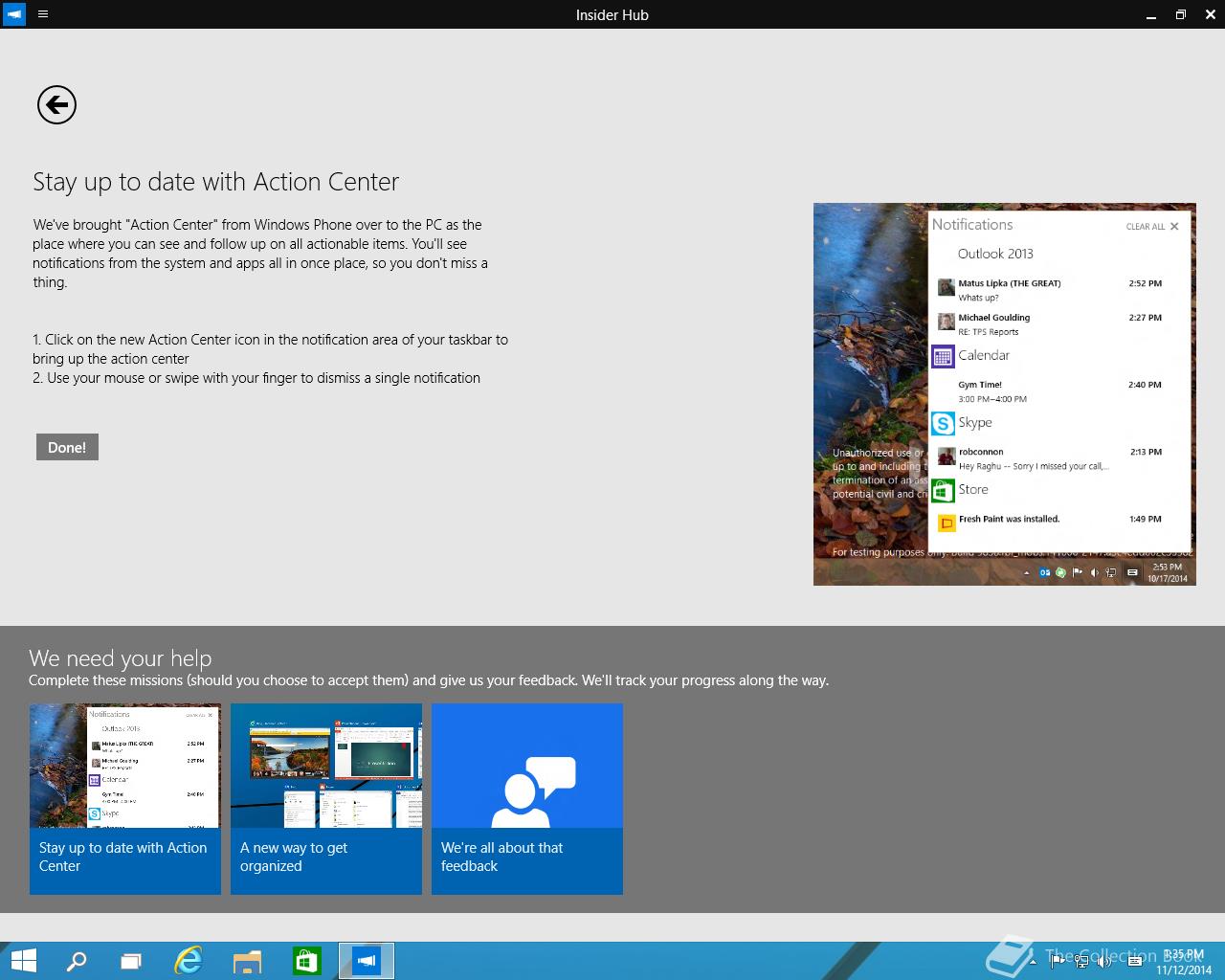
Task: Show hidden tray icons arrow
Action: point(1033,962)
